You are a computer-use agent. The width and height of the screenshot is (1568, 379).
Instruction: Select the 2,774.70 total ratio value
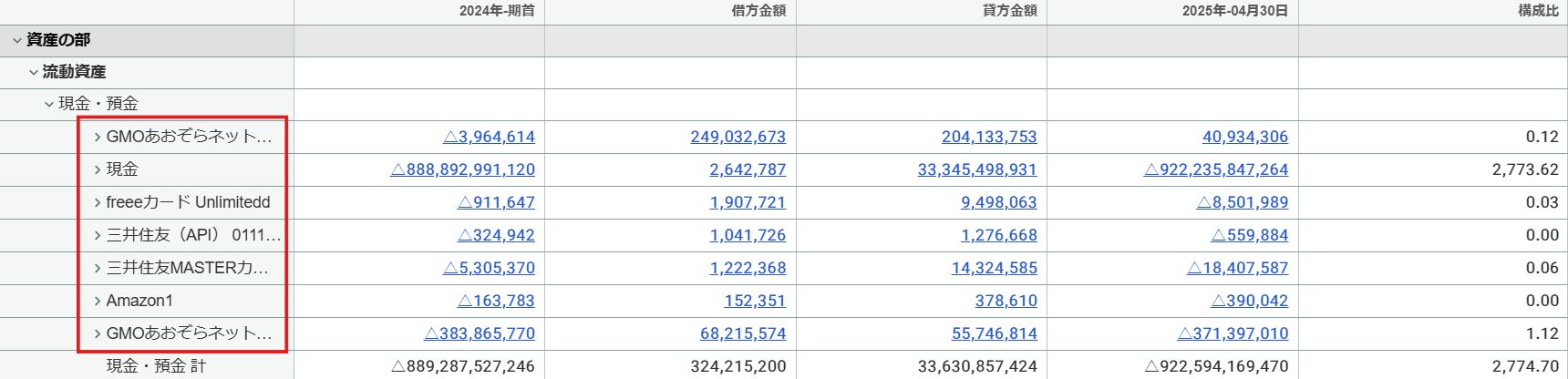(x=1525, y=366)
